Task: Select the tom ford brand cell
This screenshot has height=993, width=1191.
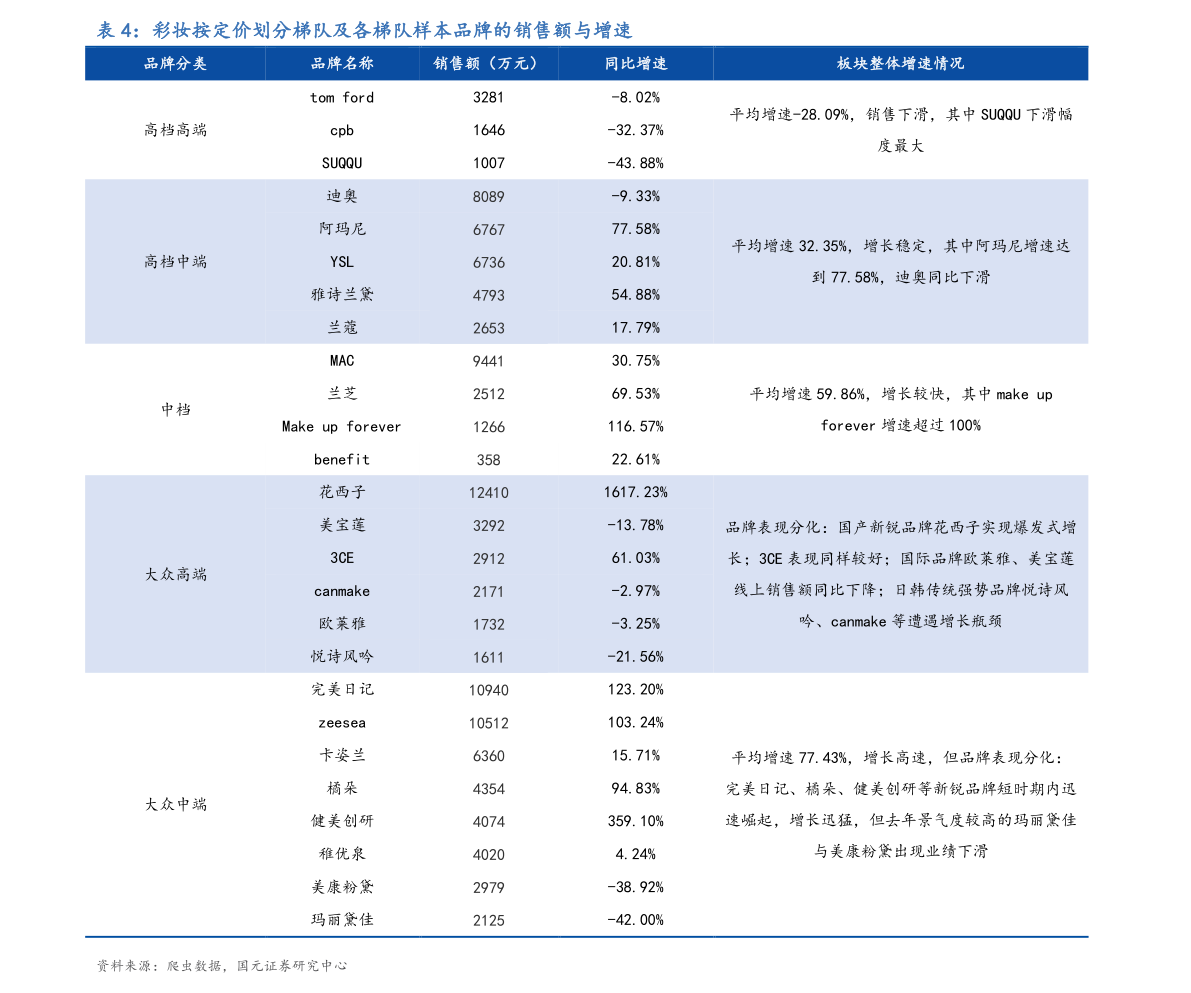Action: click(x=342, y=97)
